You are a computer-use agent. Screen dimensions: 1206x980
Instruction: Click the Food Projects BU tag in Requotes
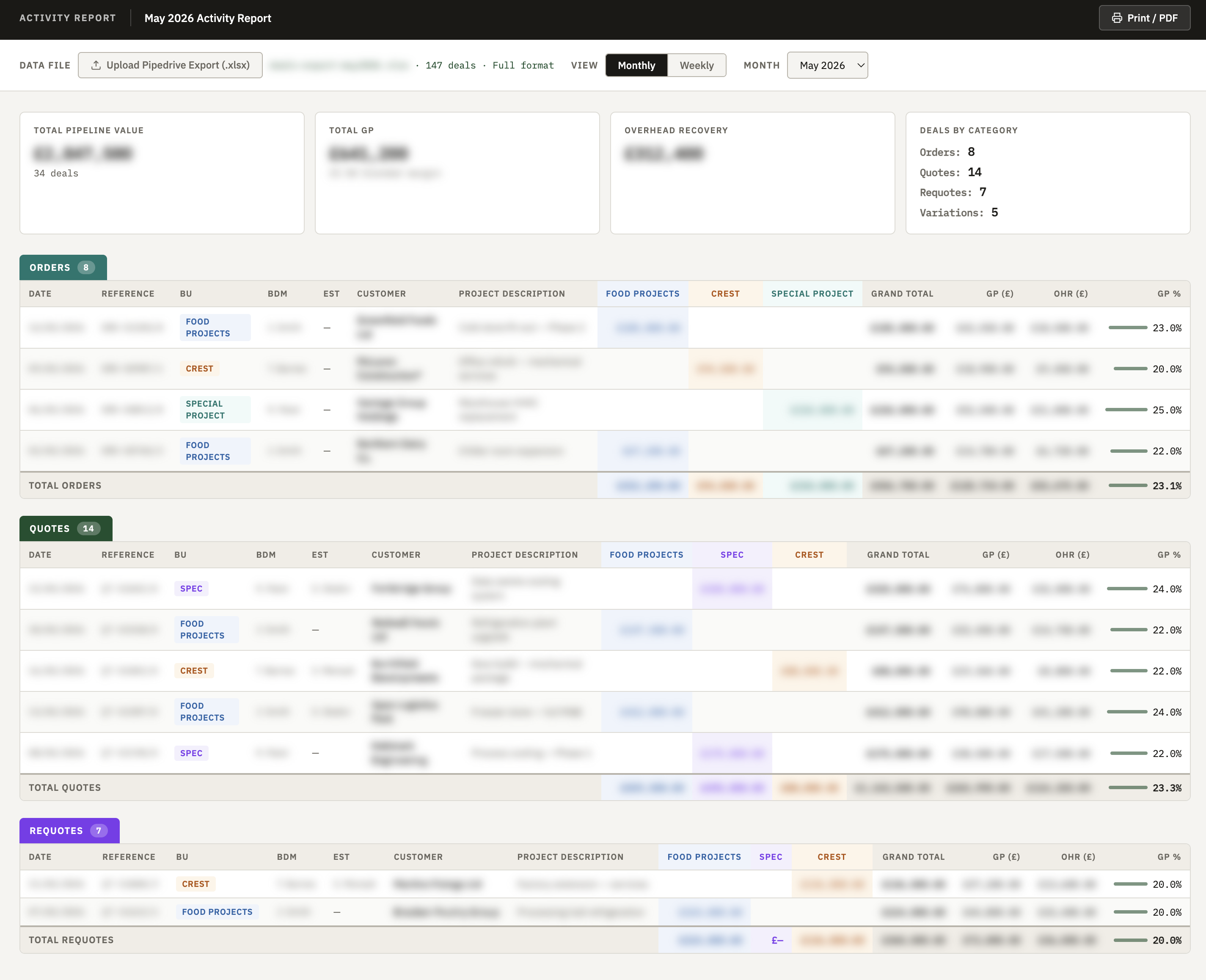pyautogui.click(x=217, y=912)
